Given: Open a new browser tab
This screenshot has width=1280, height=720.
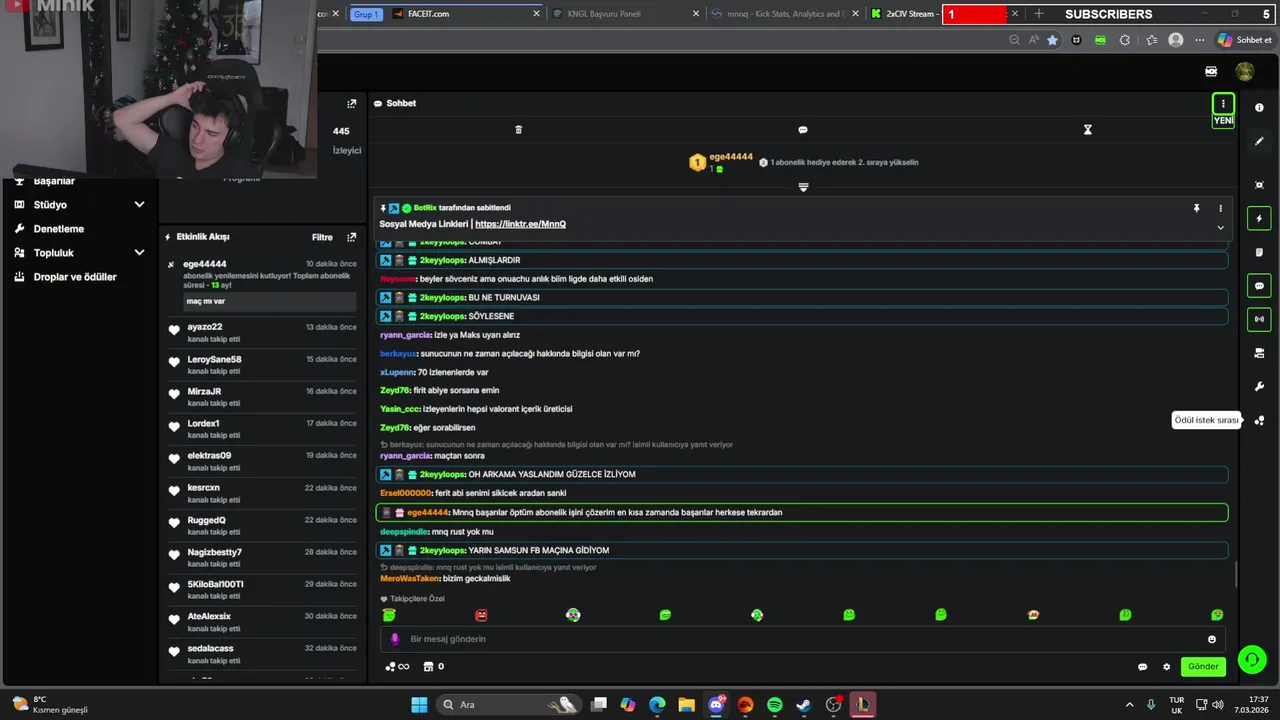Looking at the screenshot, I should tap(1039, 14).
